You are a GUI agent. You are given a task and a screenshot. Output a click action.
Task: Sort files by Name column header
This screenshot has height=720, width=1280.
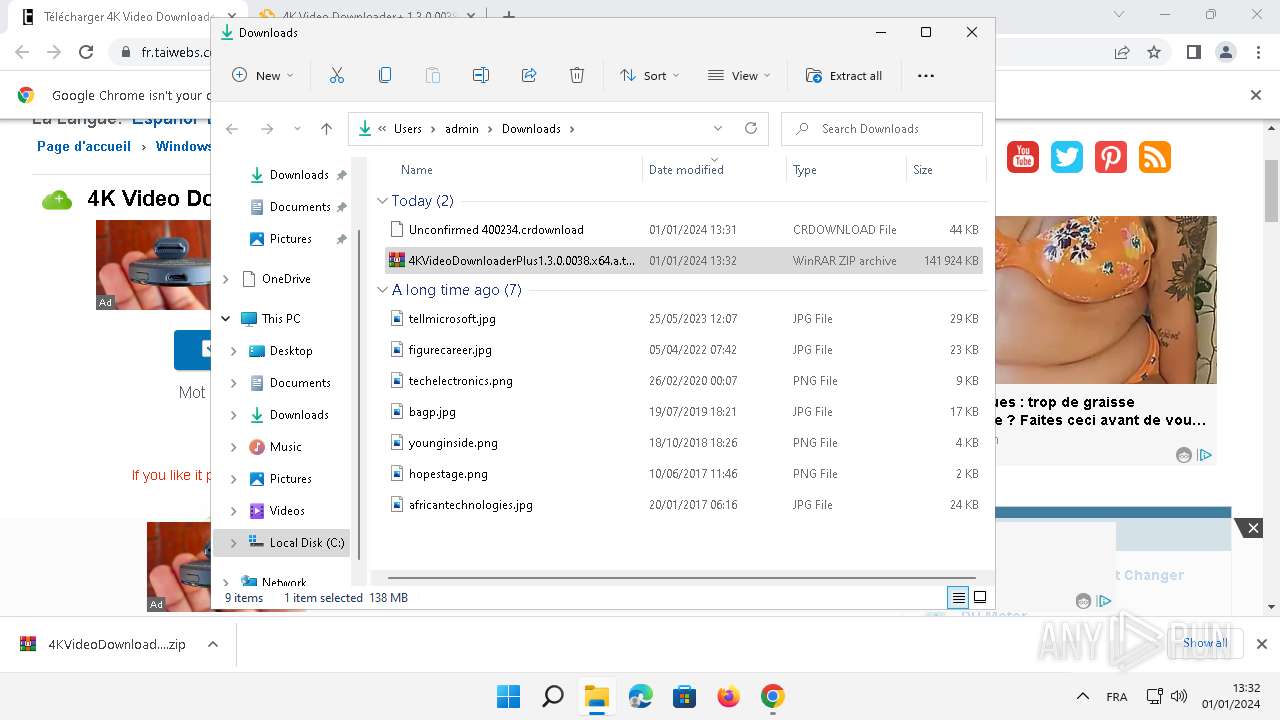pyautogui.click(x=417, y=170)
